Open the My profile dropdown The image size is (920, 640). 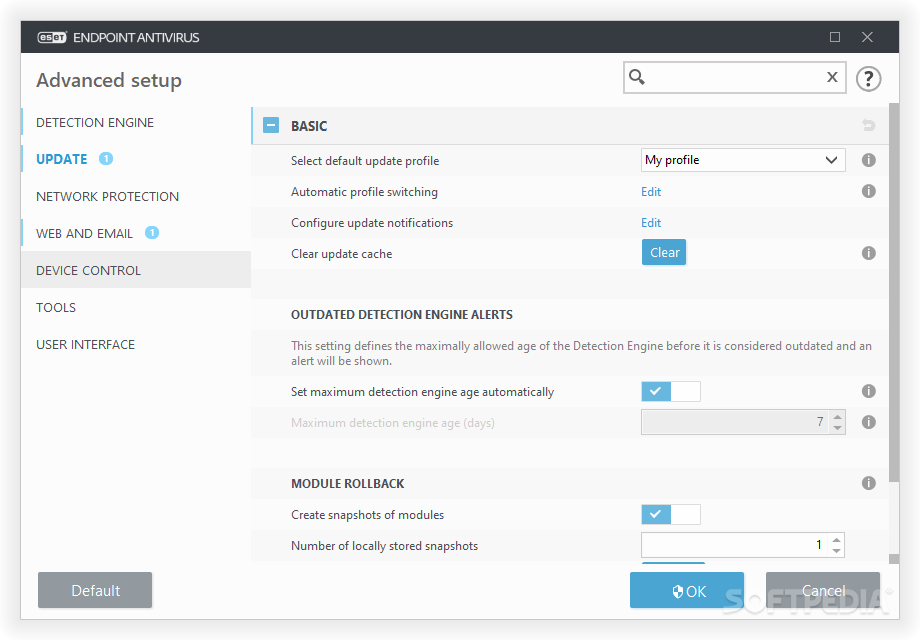pos(743,160)
